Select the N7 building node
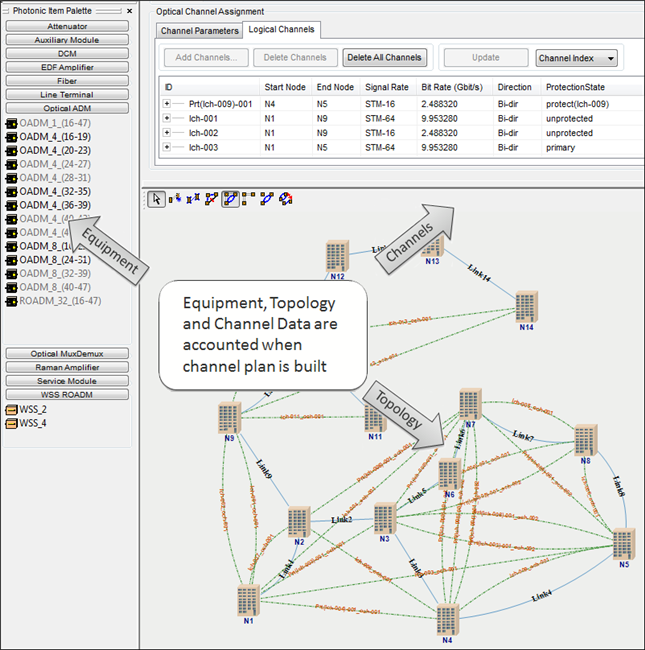 pyautogui.click(x=470, y=404)
